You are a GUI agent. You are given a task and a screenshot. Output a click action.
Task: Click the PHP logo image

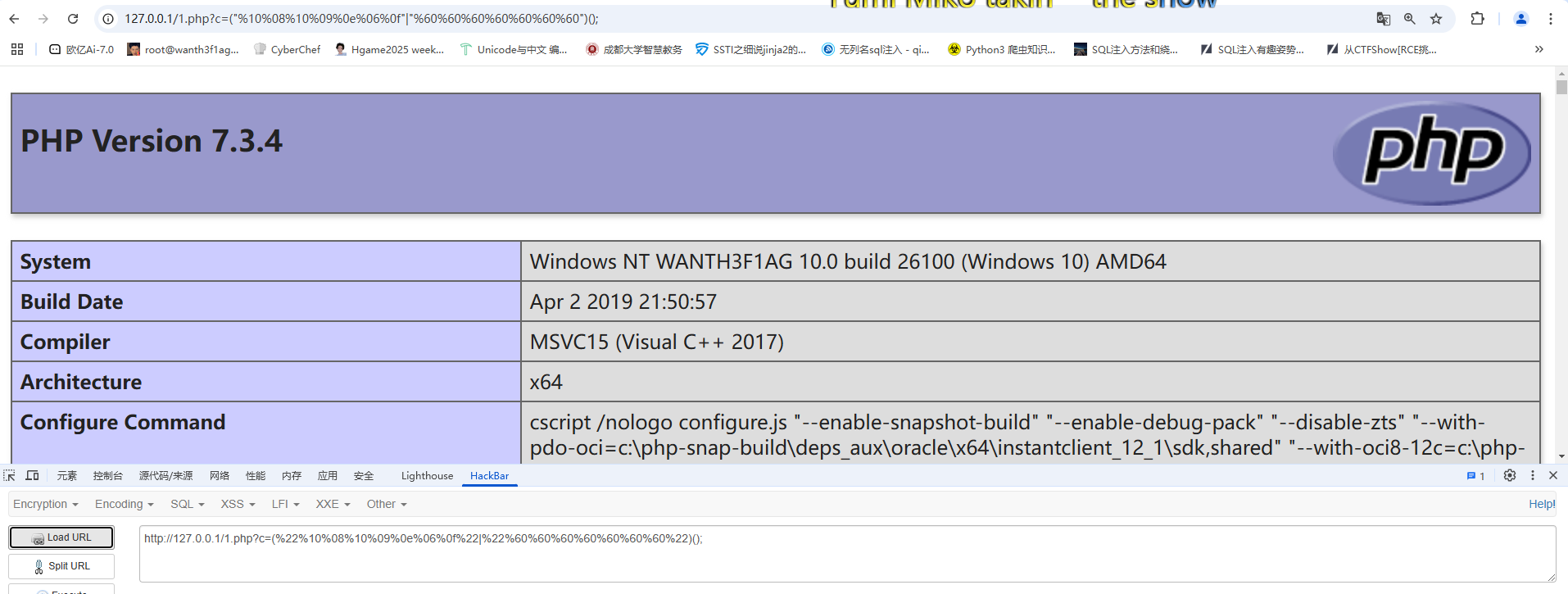1431,153
